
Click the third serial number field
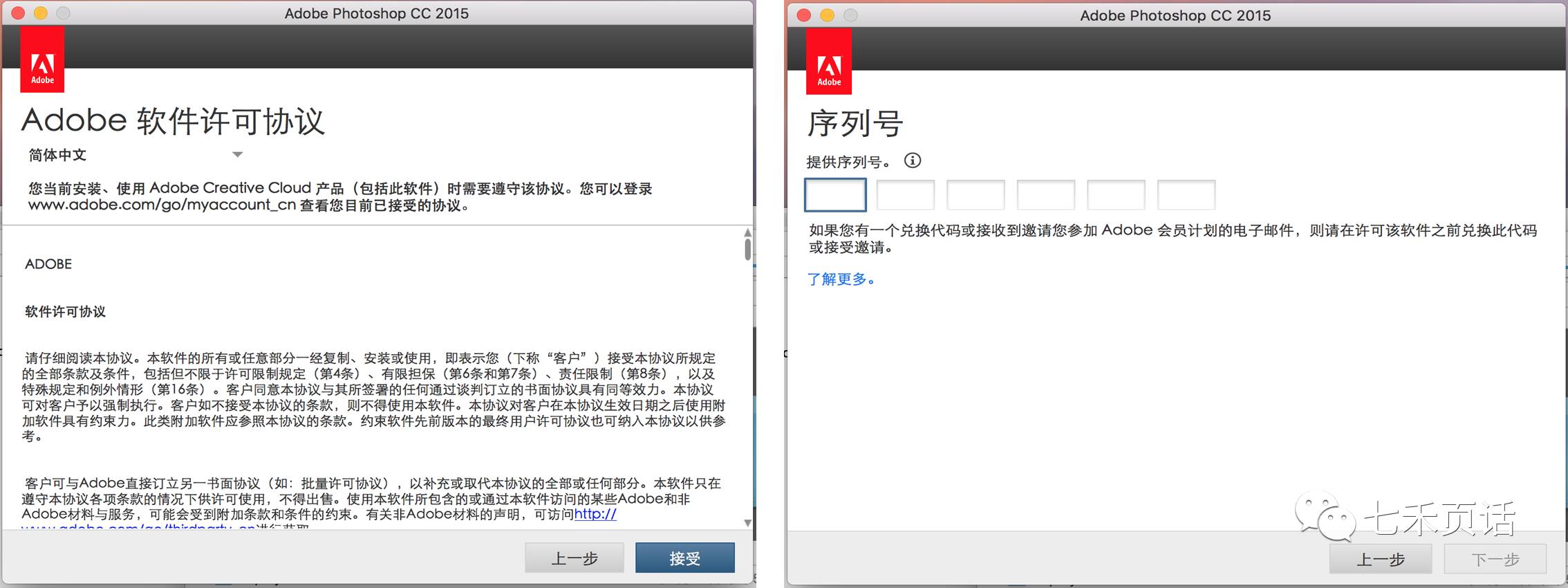(976, 194)
